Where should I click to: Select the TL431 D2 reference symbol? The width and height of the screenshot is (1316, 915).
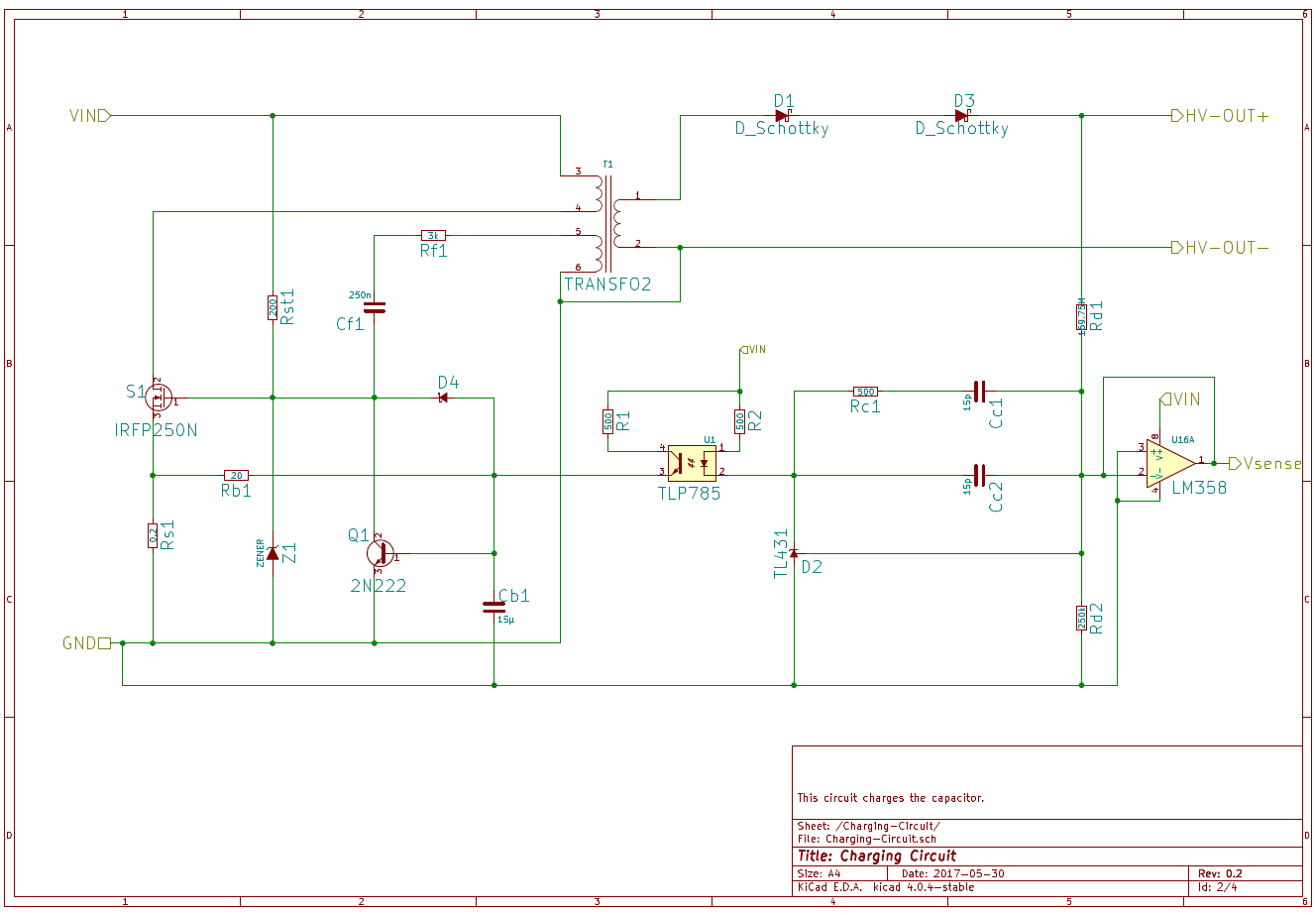tap(794, 553)
